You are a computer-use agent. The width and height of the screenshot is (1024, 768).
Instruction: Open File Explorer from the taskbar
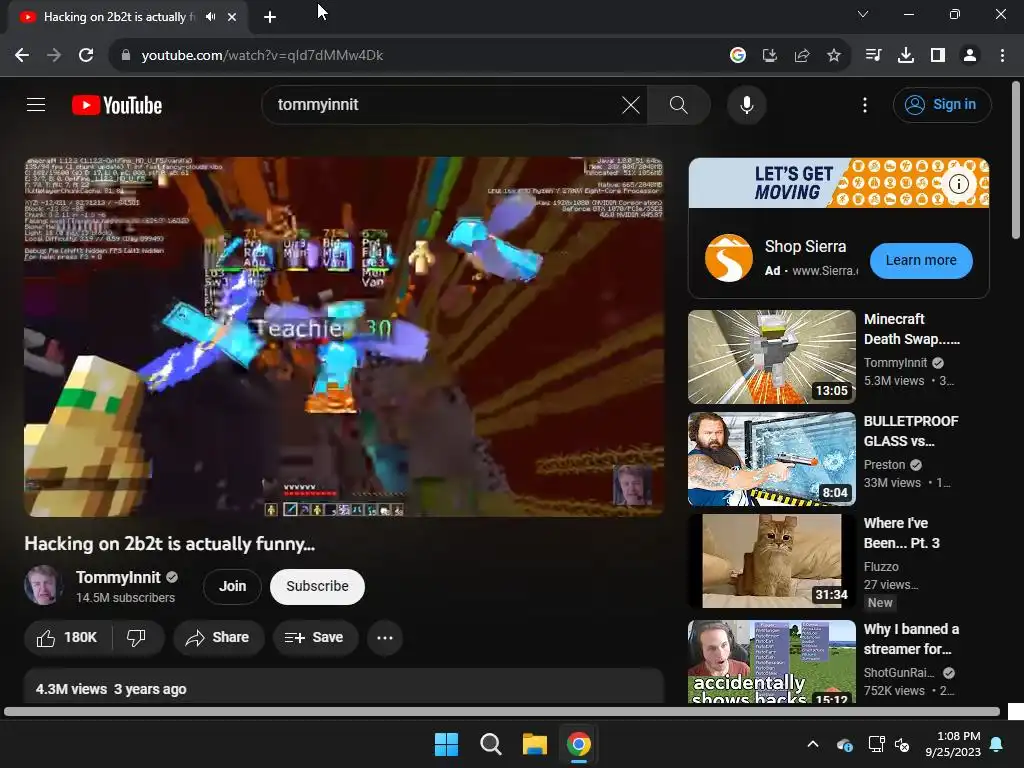point(534,744)
